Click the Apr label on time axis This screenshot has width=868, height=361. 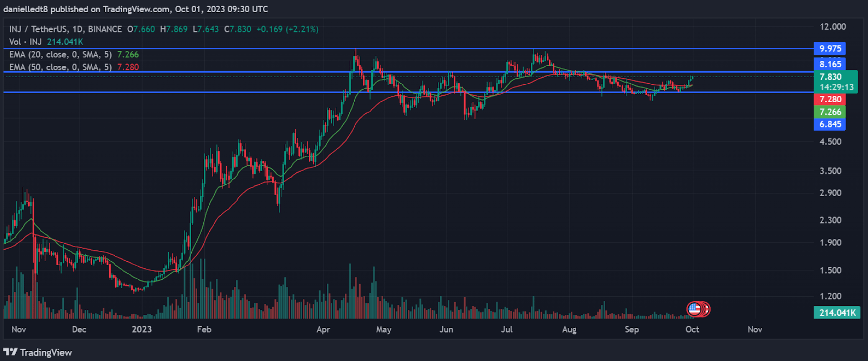pyautogui.click(x=324, y=329)
